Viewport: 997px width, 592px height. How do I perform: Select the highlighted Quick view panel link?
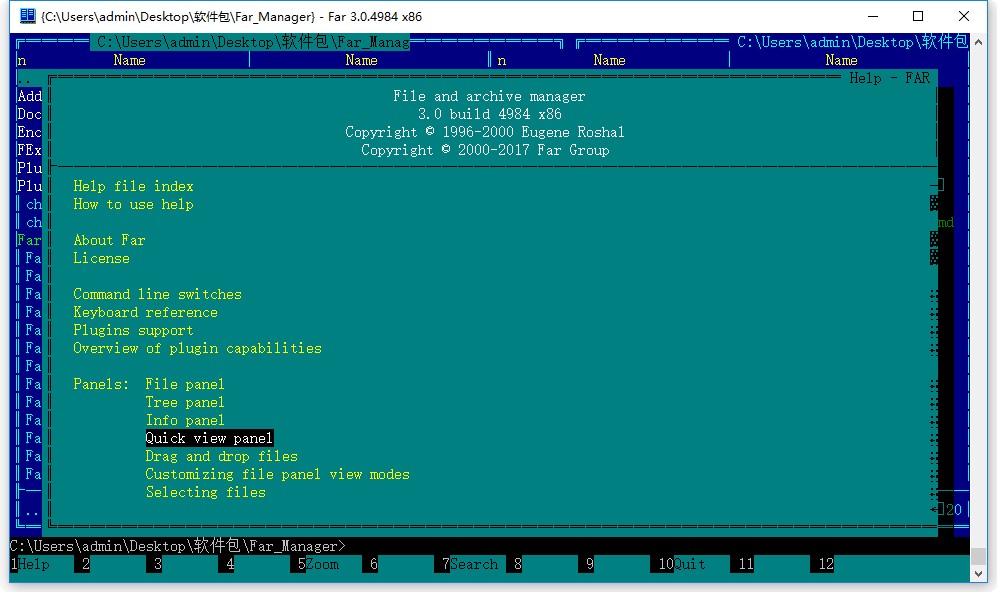click(209, 438)
